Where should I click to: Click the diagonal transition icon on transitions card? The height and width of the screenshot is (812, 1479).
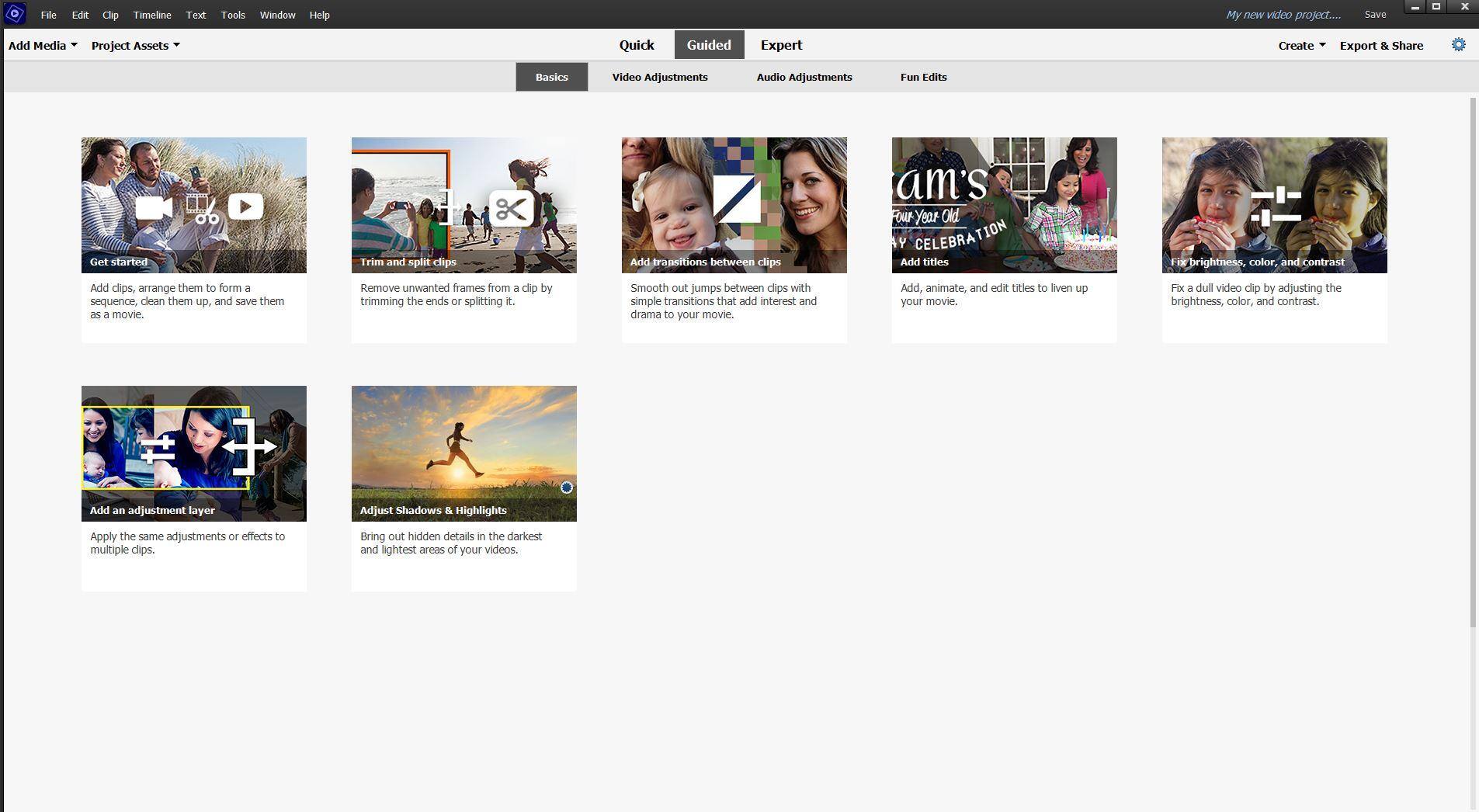tap(736, 199)
